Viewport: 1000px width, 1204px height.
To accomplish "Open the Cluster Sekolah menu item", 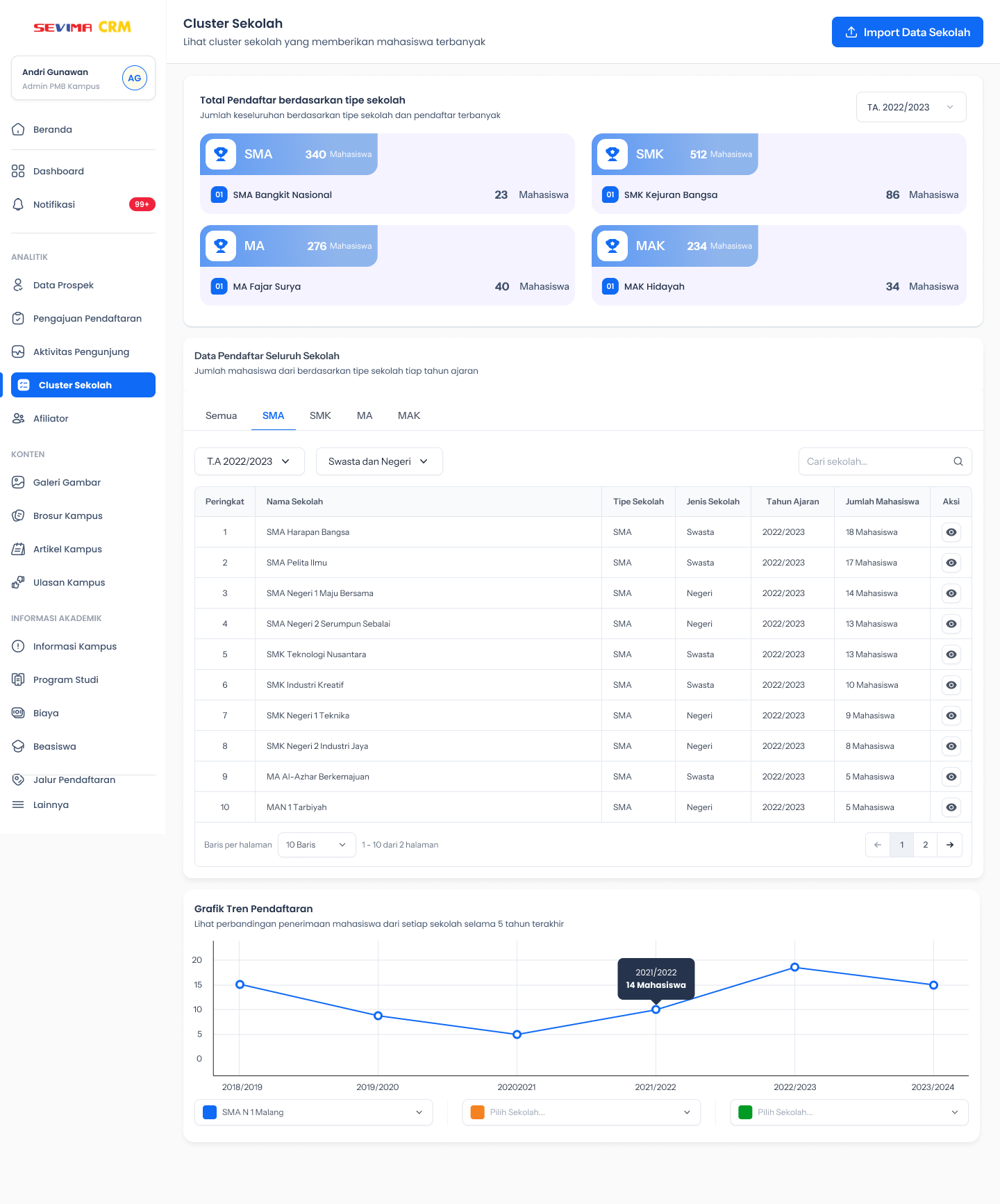I will (83, 385).
